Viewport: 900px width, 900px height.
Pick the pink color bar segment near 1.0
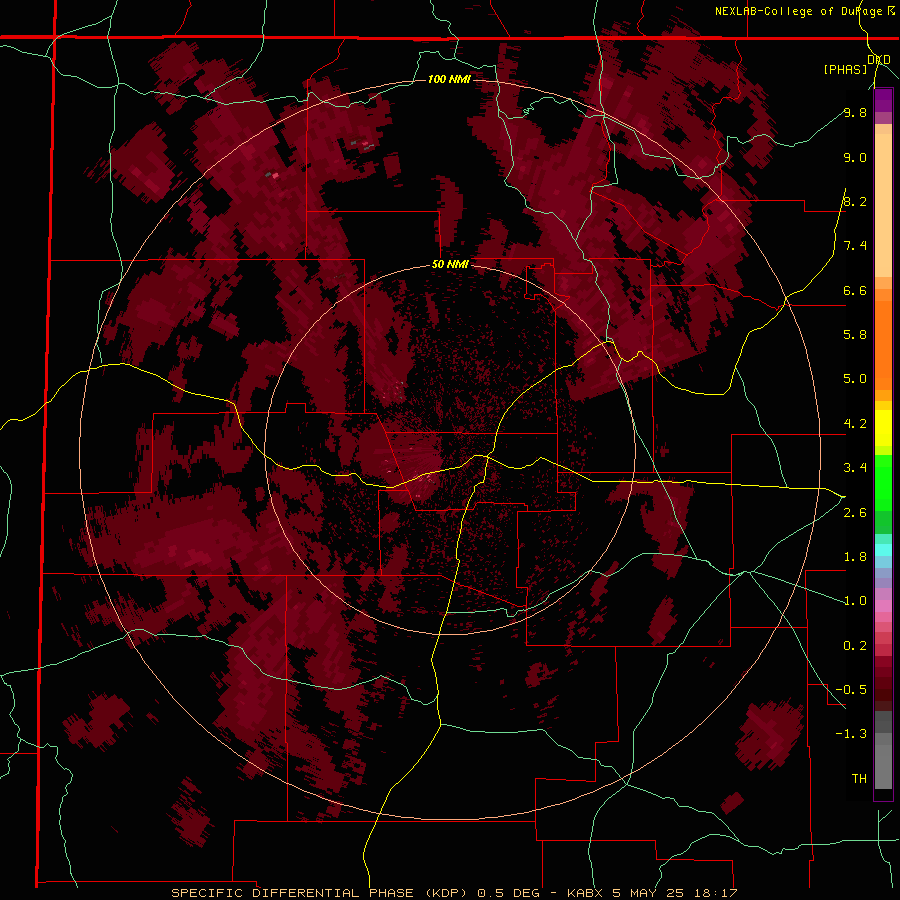coord(883,606)
